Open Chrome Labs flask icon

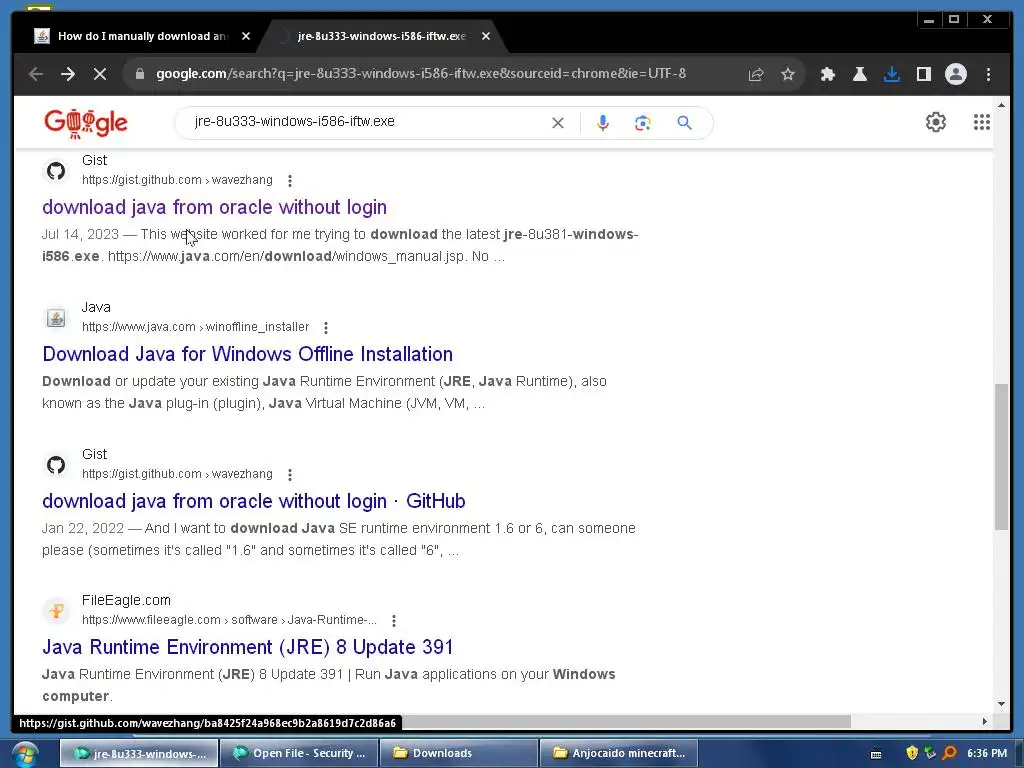859,74
